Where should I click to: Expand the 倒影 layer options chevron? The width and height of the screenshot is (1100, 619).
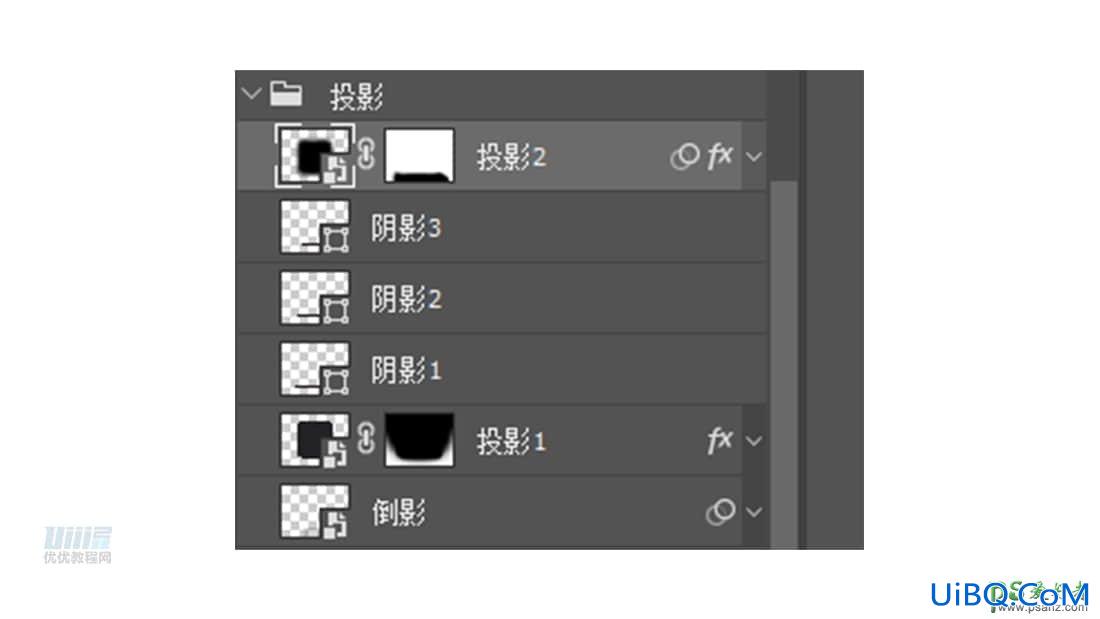click(x=754, y=512)
